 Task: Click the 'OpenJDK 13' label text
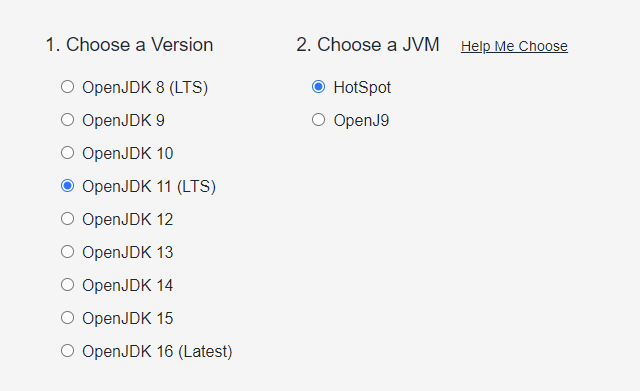[x=128, y=253]
